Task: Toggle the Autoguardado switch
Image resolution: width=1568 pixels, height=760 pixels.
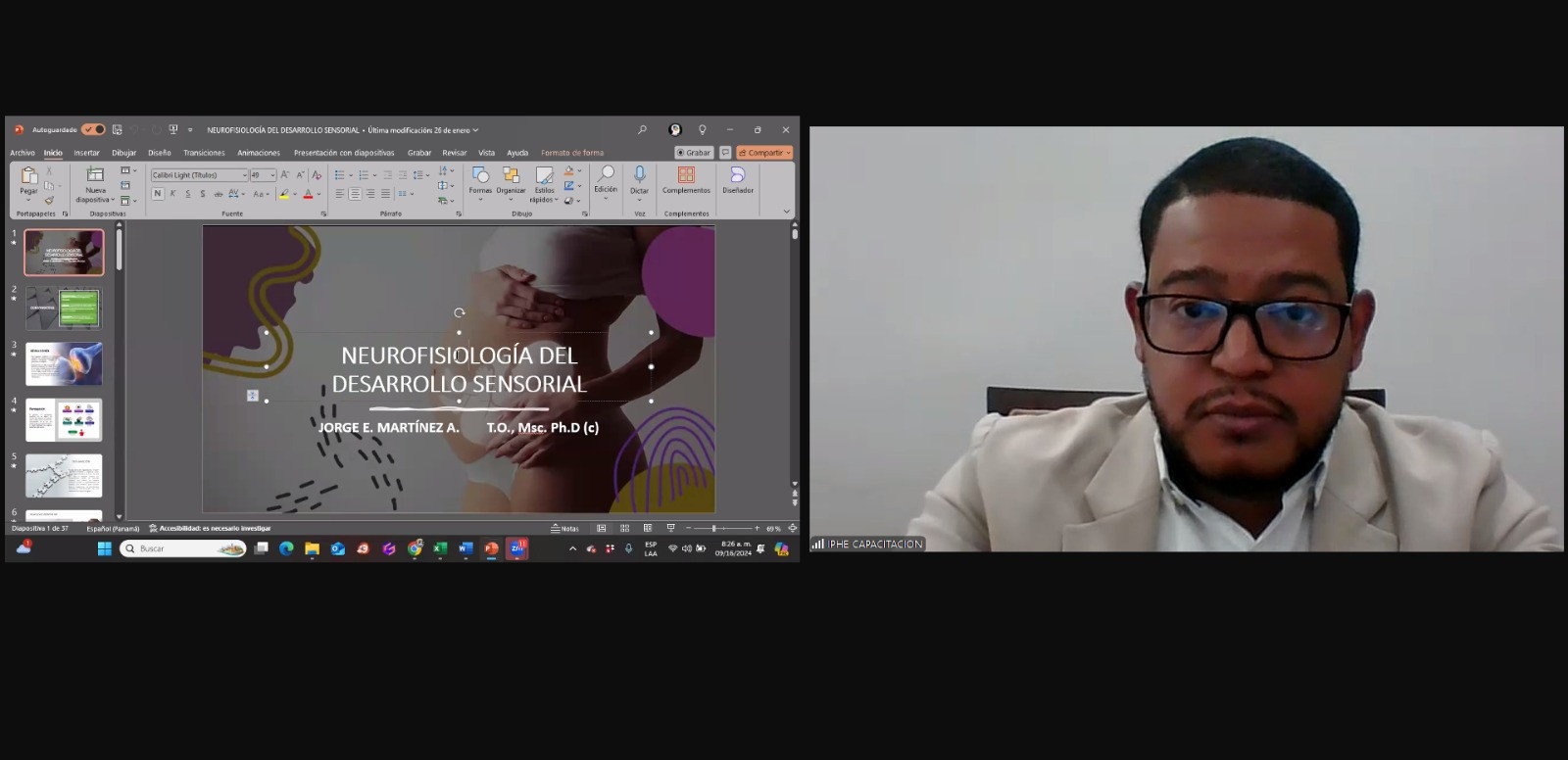Action: (x=93, y=129)
